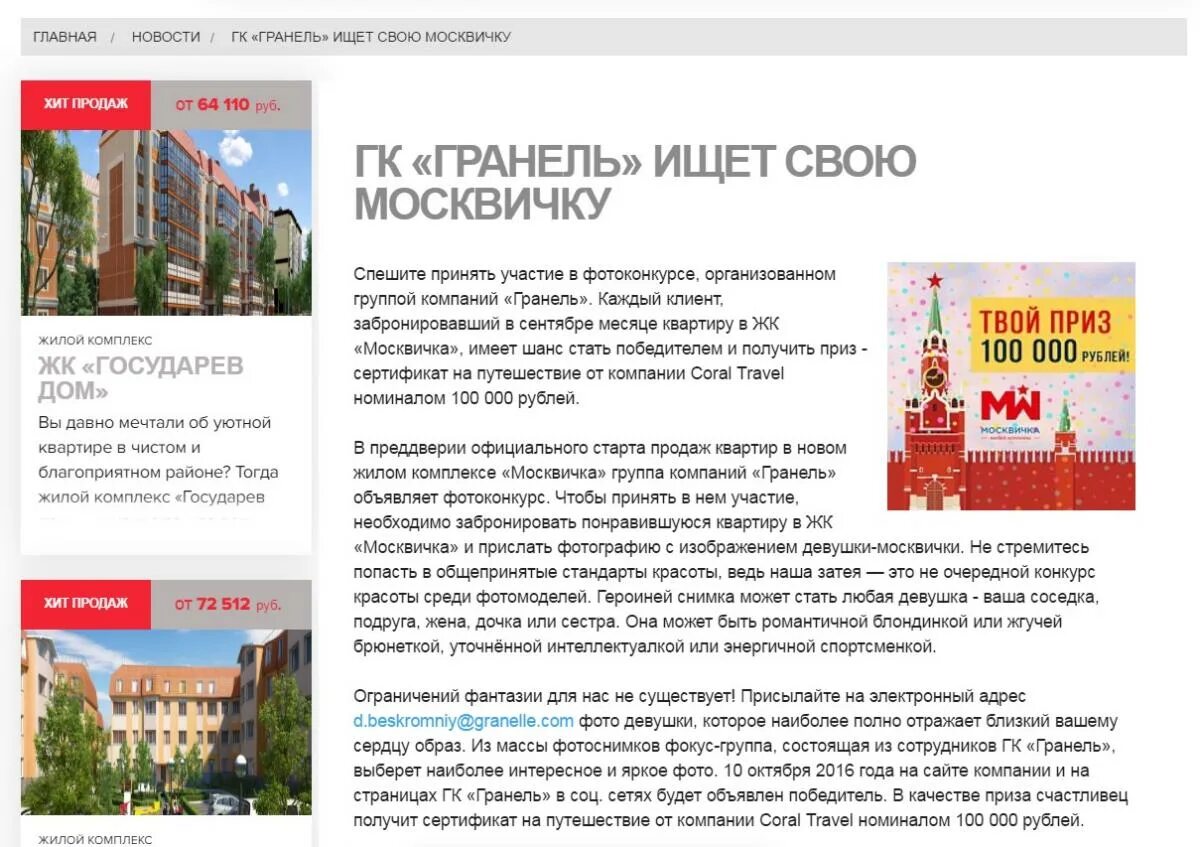Image resolution: width=1200 pixels, height=847 pixels.
Task: Open ЖК «Государев дом» building photo
Action: click(x=166, y=223)
